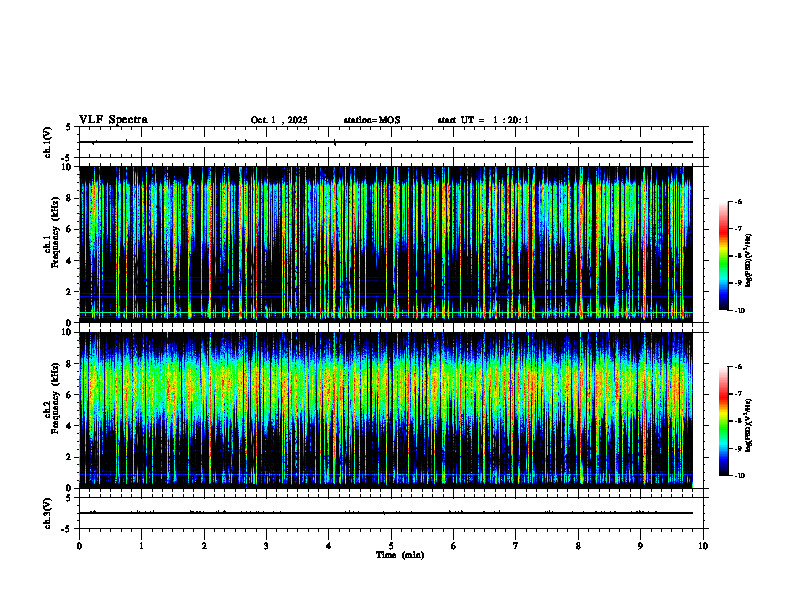Click the "-6" value on ch.1 colorbar
Viewport: 792px width, 612px height.
(738, 201)
